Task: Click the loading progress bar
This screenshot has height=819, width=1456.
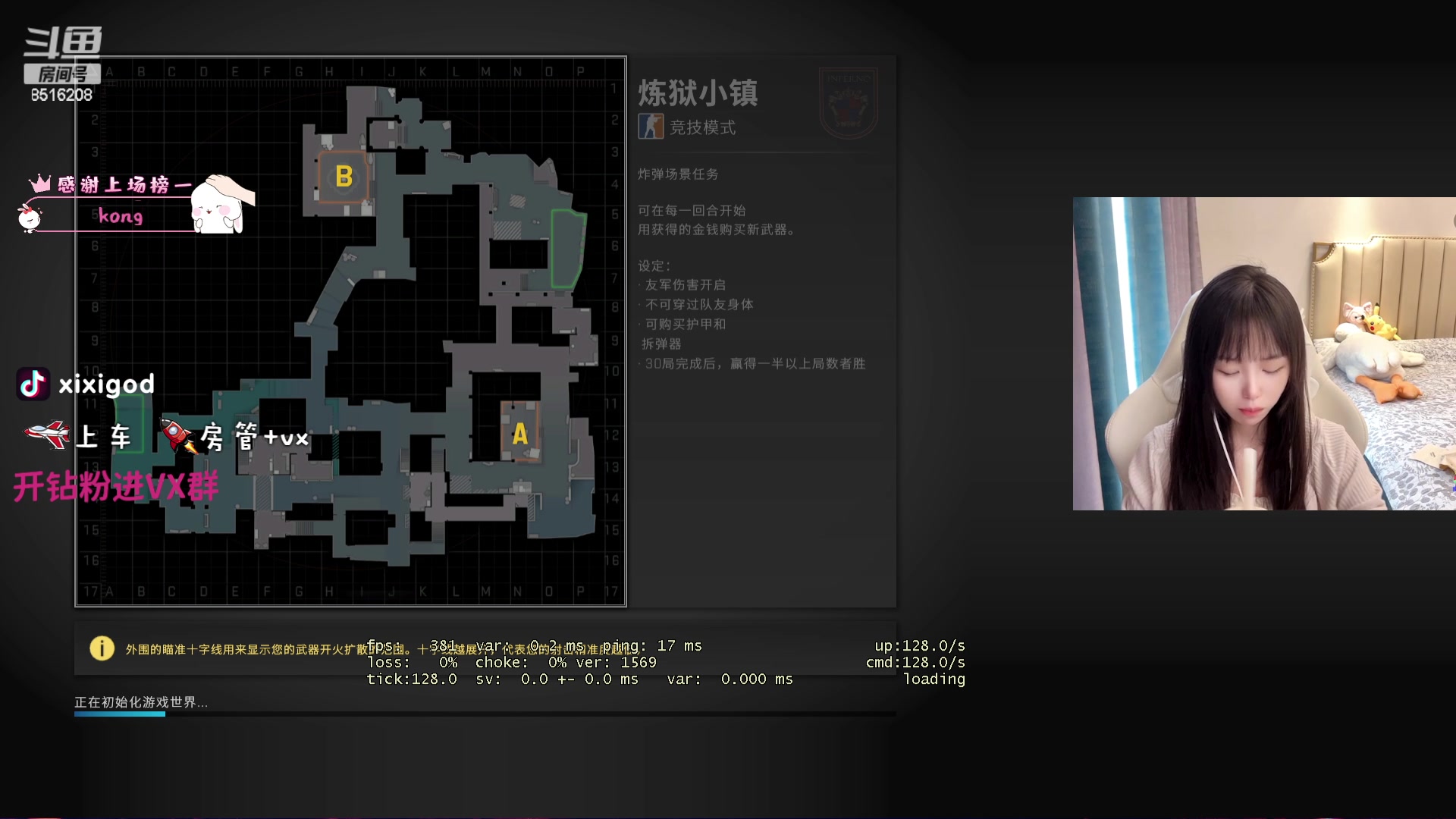Action: 485,714
